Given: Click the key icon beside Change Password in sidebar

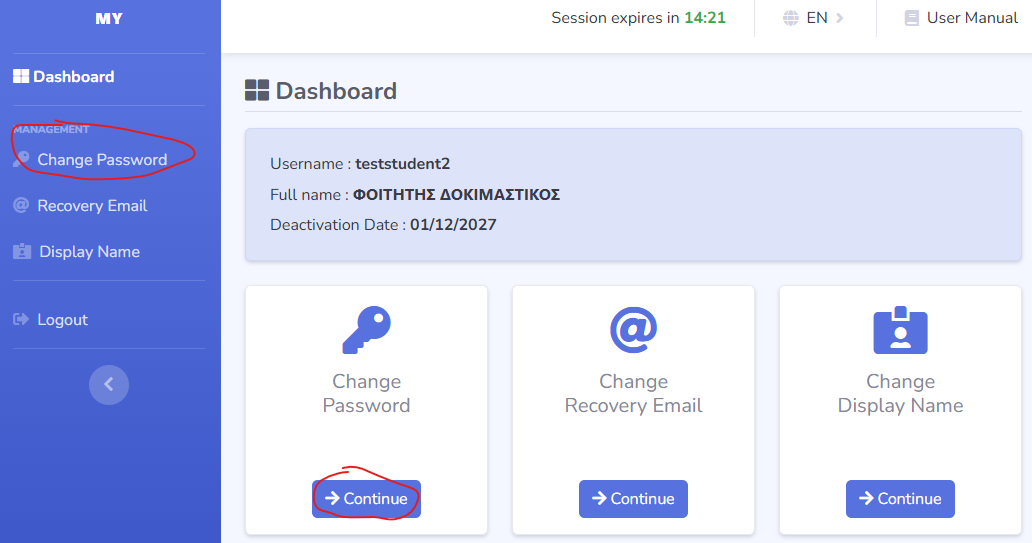Looking at the screenshot, I should click(x=21, y=160).
